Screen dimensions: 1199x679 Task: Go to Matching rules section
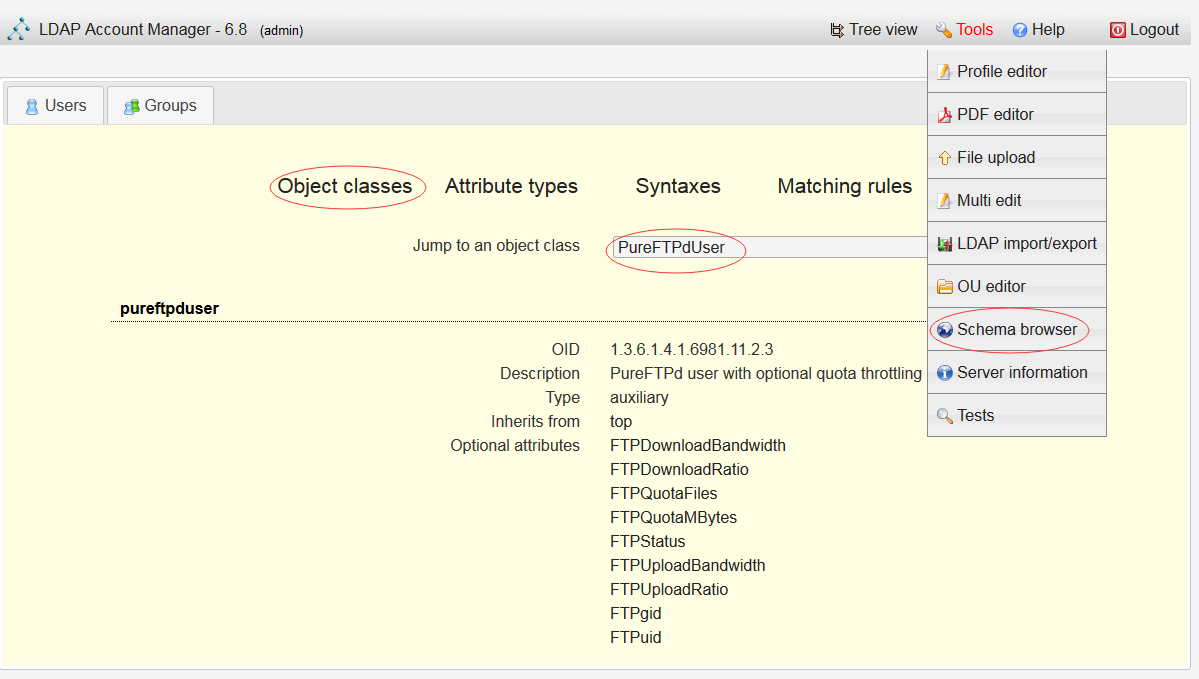point(844,186)
